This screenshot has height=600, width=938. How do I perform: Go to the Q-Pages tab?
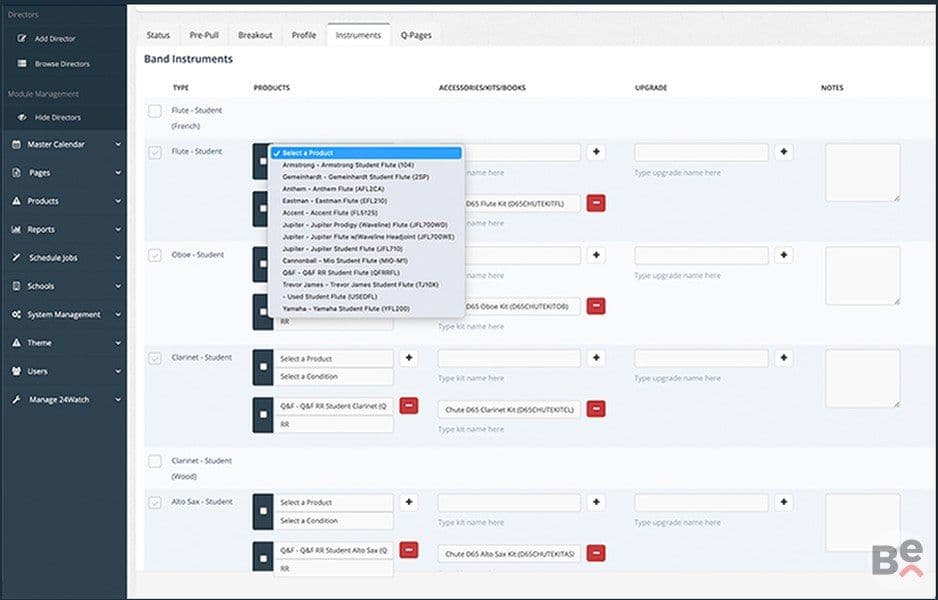click(x=416, y=35)
